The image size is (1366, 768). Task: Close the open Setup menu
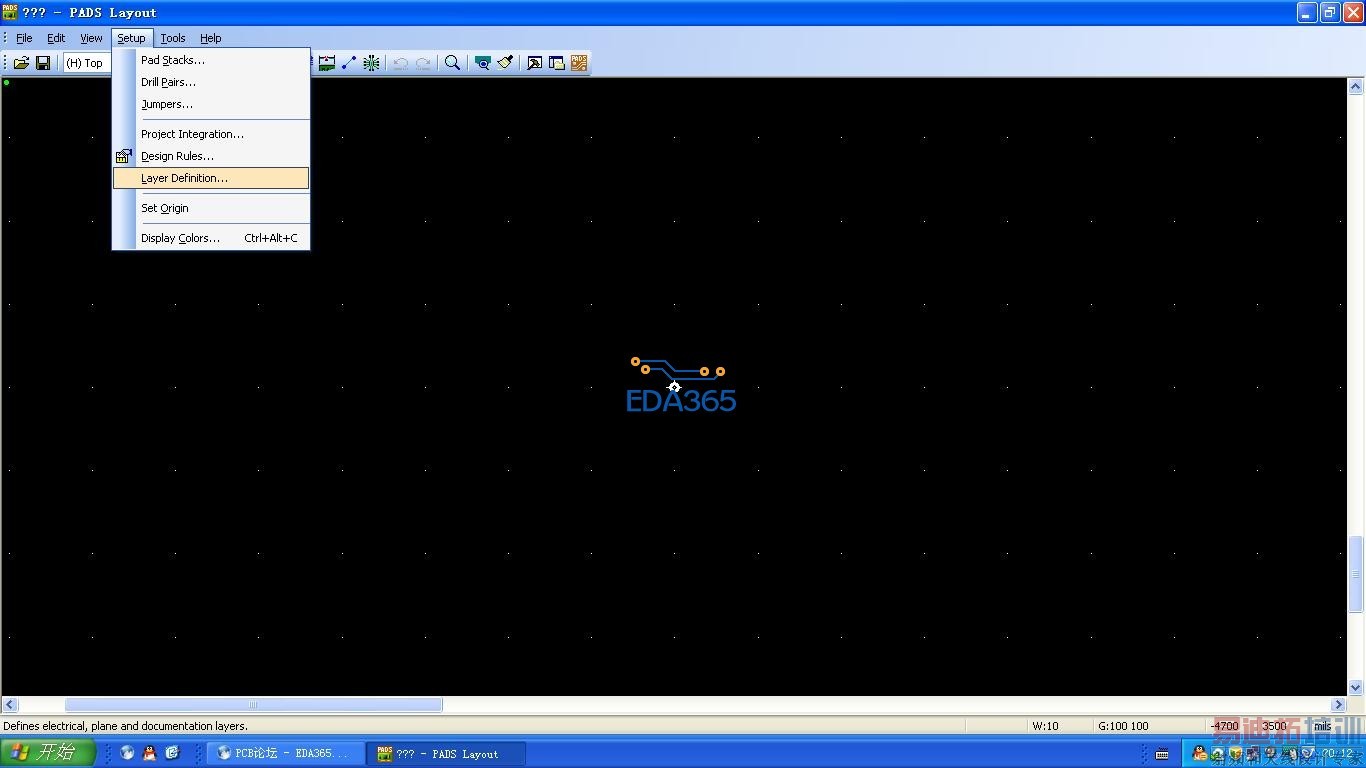131,38
